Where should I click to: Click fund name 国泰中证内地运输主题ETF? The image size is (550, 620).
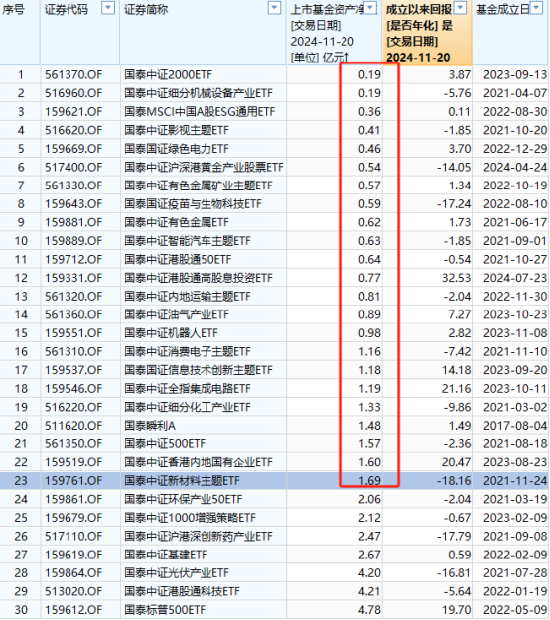coord(187,297)
